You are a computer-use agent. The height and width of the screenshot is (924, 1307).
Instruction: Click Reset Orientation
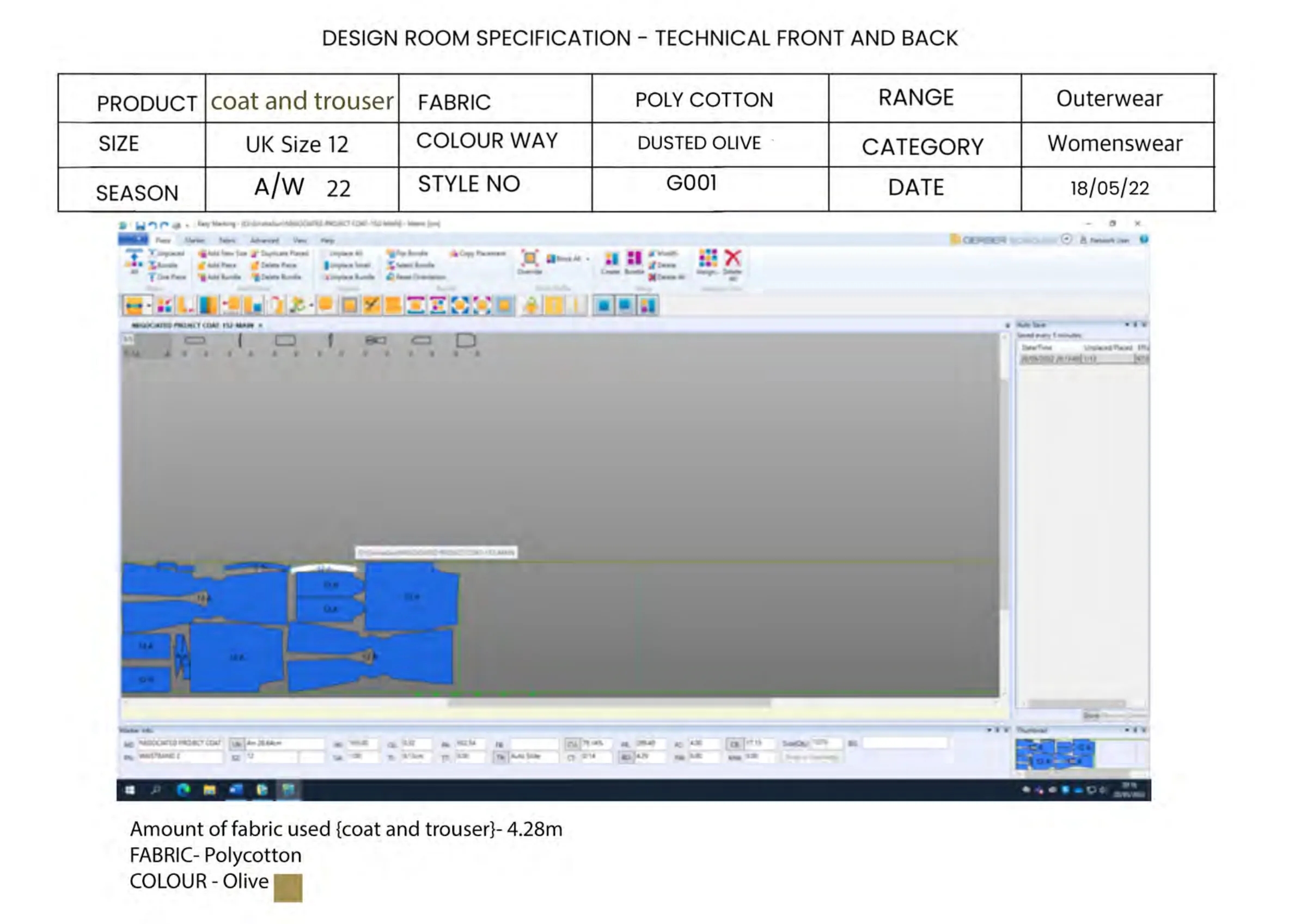tap(416, 277)
